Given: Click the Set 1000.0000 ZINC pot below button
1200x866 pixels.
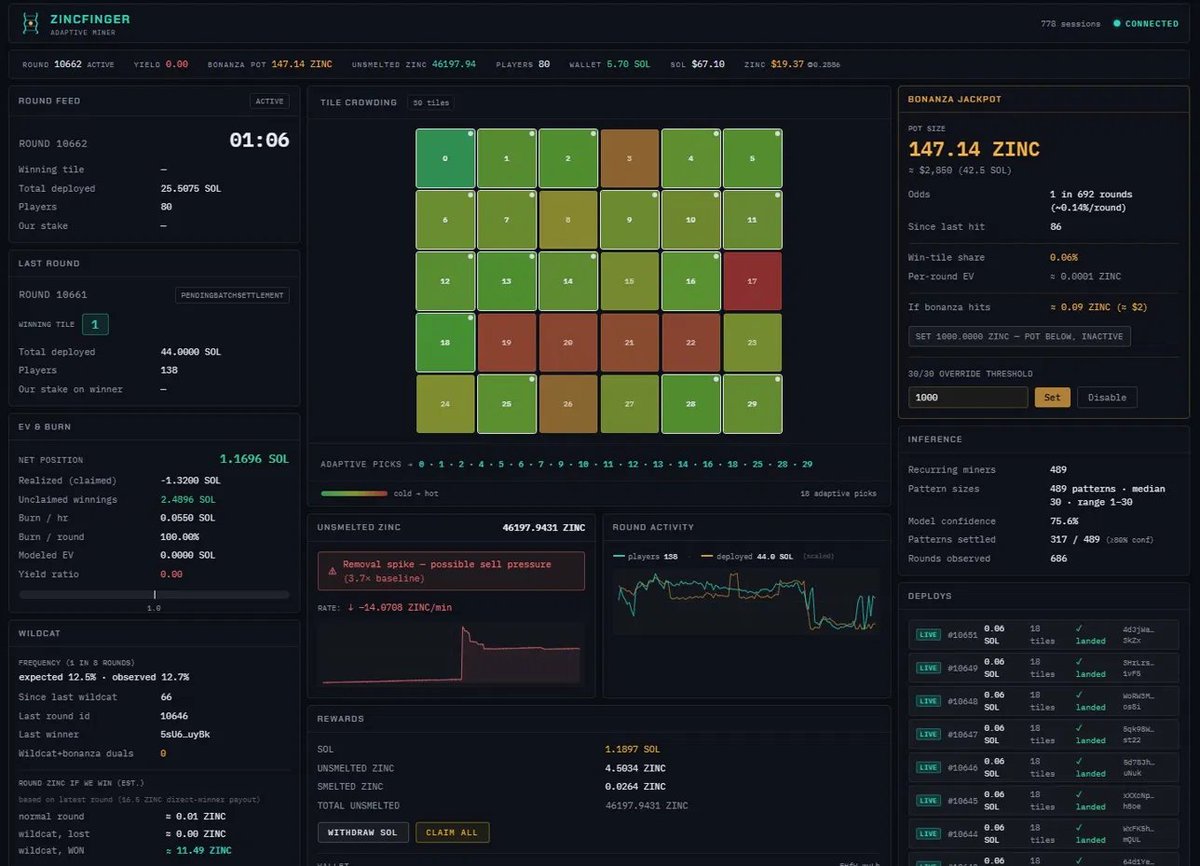Looking at the screenshot, I should [x=1019, y=337].
